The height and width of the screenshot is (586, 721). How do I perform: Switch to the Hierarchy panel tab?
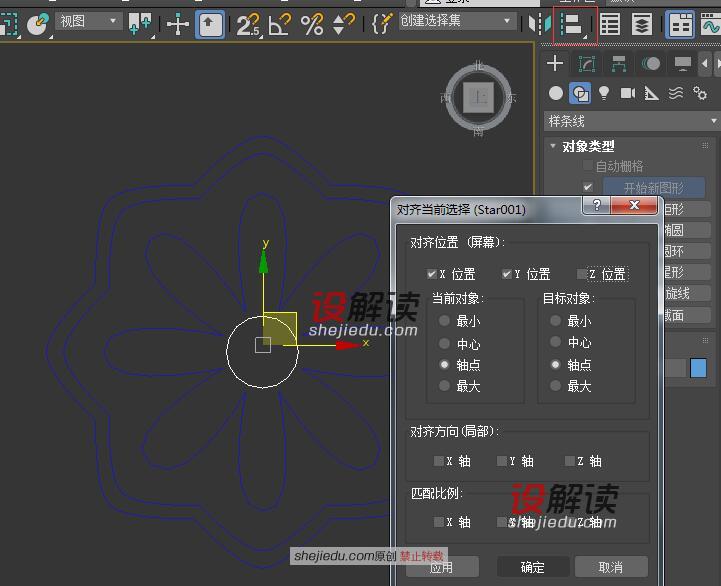point(619,63)
